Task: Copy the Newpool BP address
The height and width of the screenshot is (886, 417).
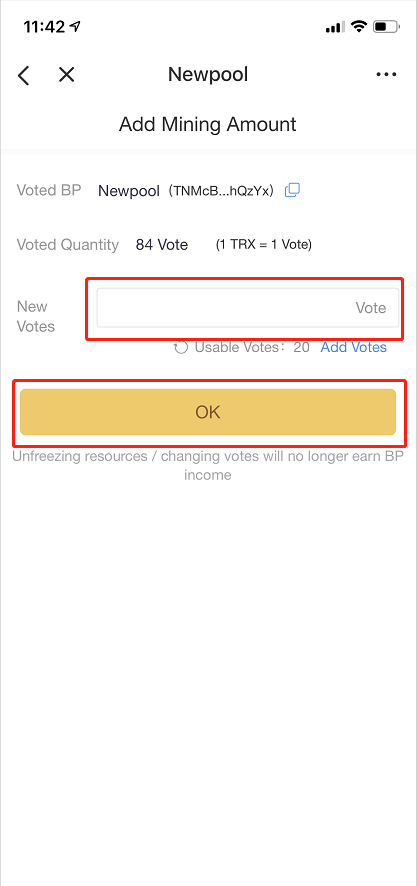Action: pos(292,190)
